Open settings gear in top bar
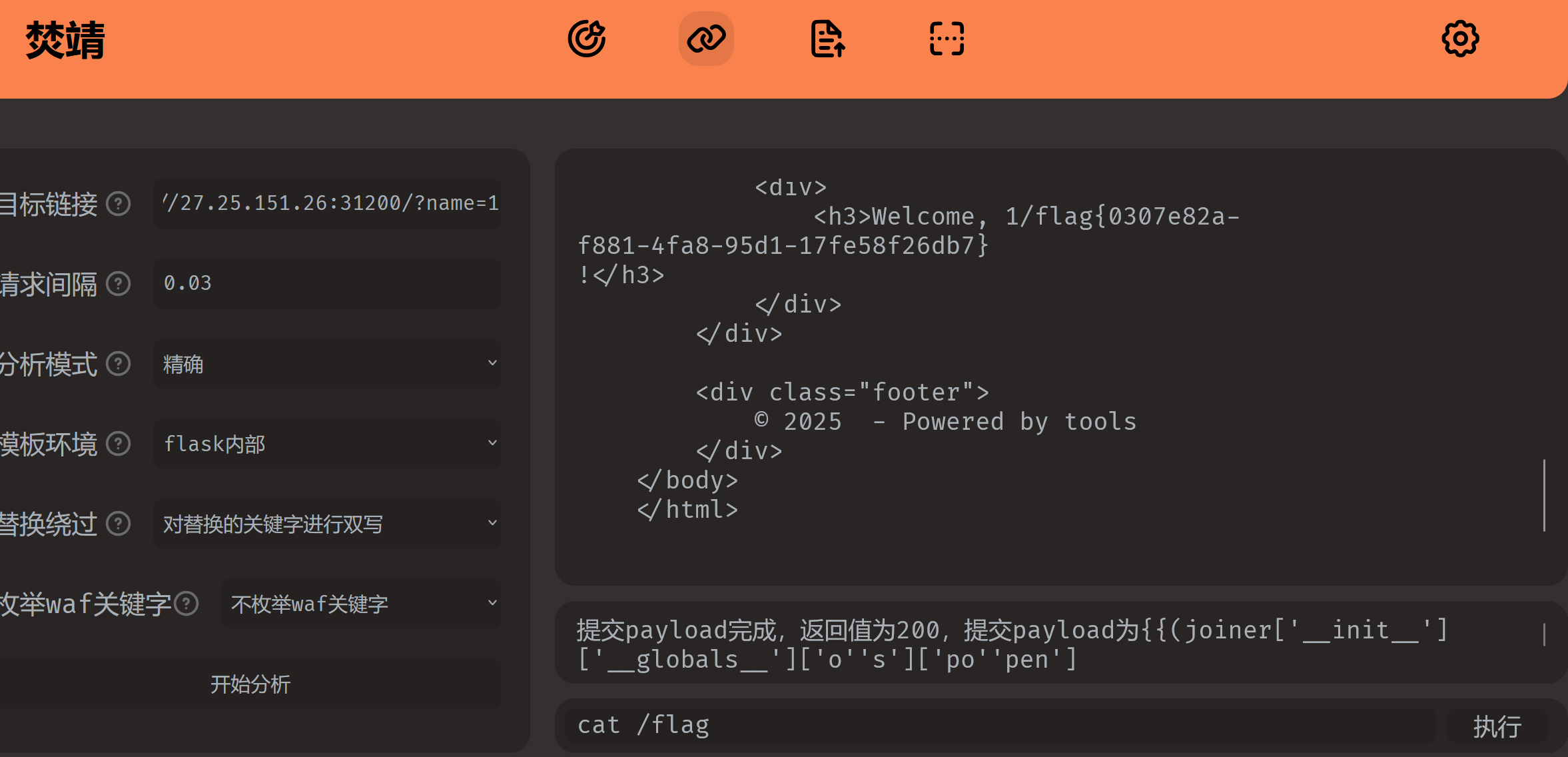The image size is (1568, 757). [1460, 39]
